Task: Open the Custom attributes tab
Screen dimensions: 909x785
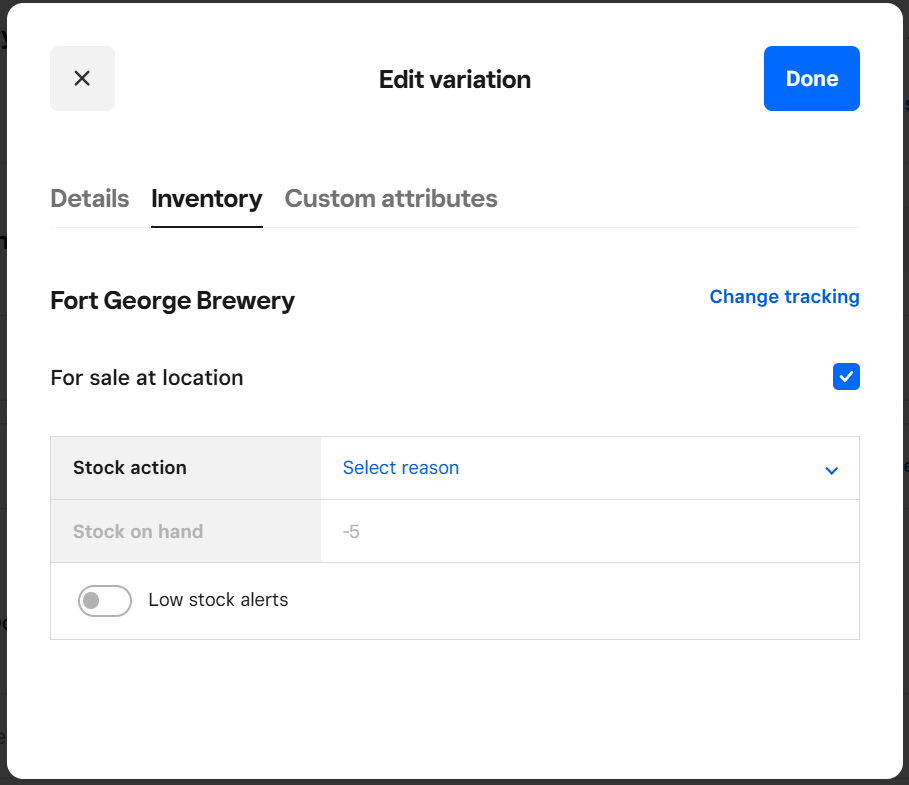Action: [x=391, y=198]
